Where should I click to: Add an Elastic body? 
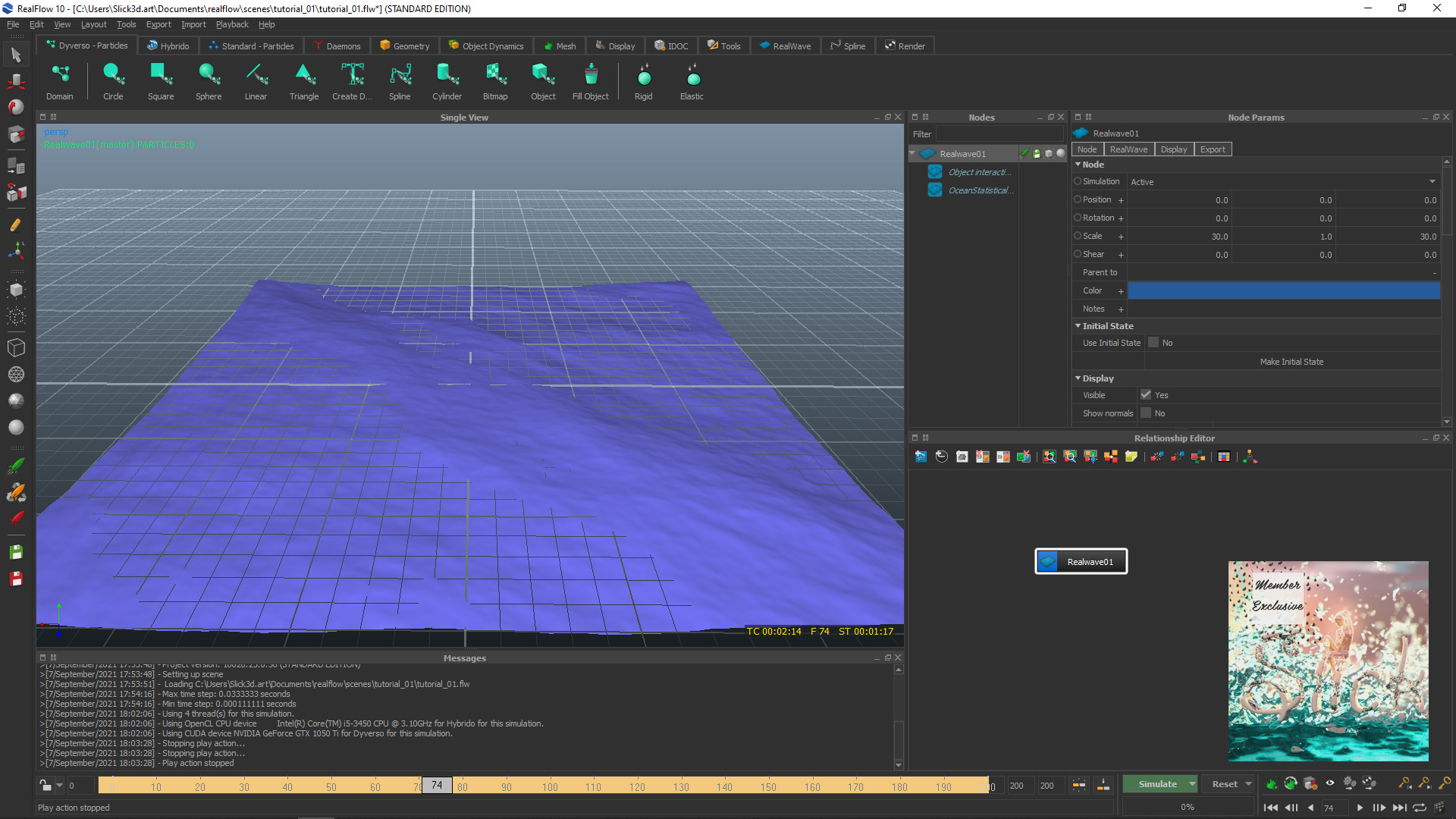692,82
